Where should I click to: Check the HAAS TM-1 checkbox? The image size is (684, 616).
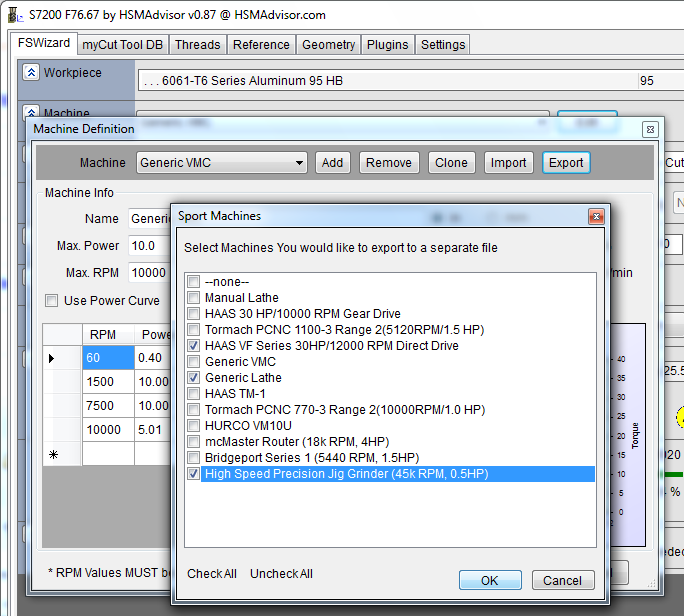point(193,394)
